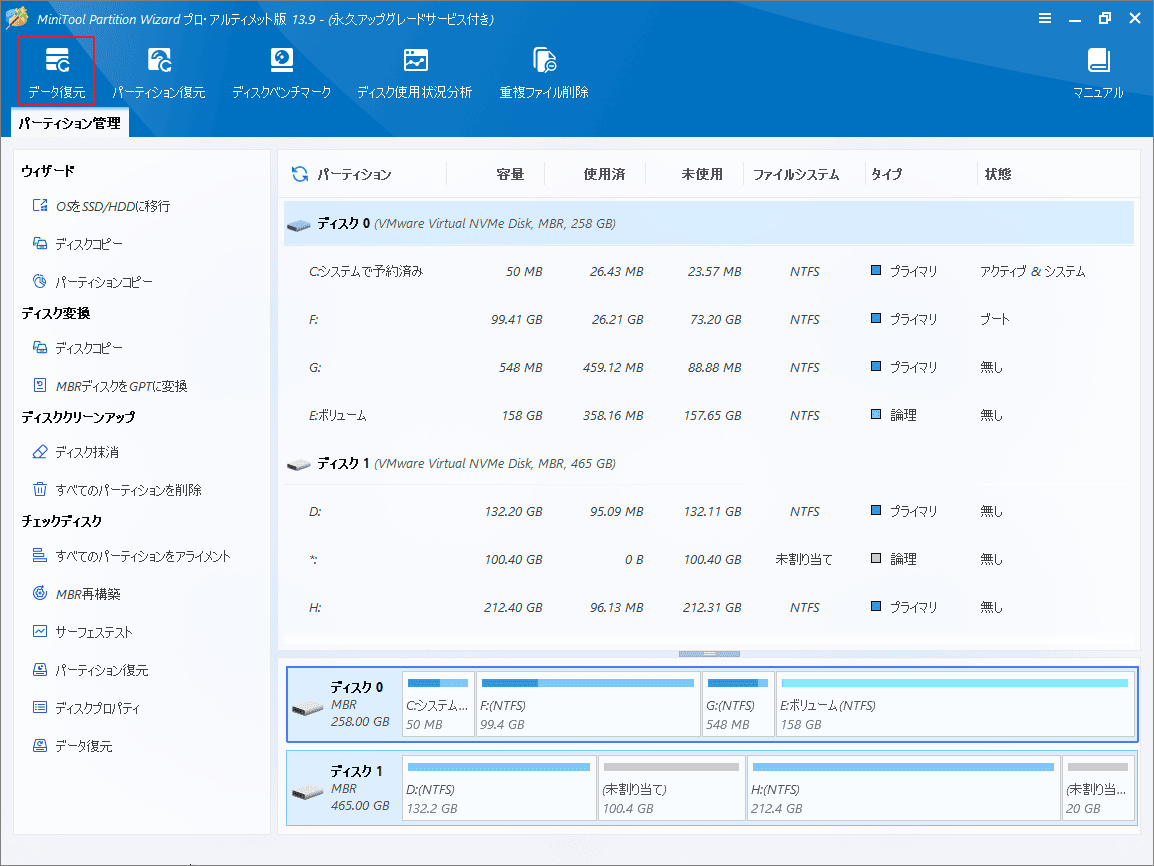This screenshot has height=866, width=1154.
Task: Sort by ファイルシステム column header
Action: pos(796,174)
